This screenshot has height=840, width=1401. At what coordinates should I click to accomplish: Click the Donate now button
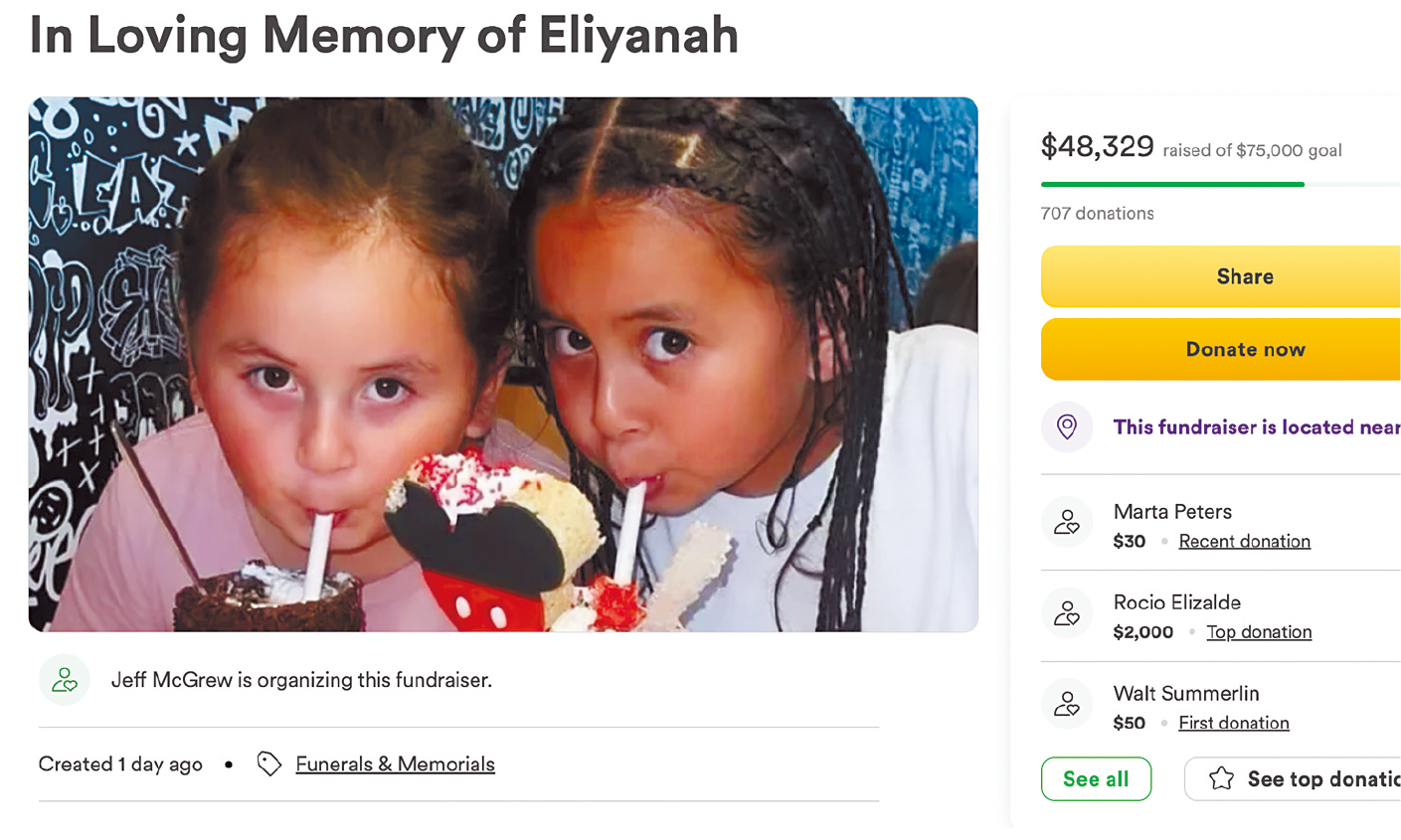click(1221, 349)
